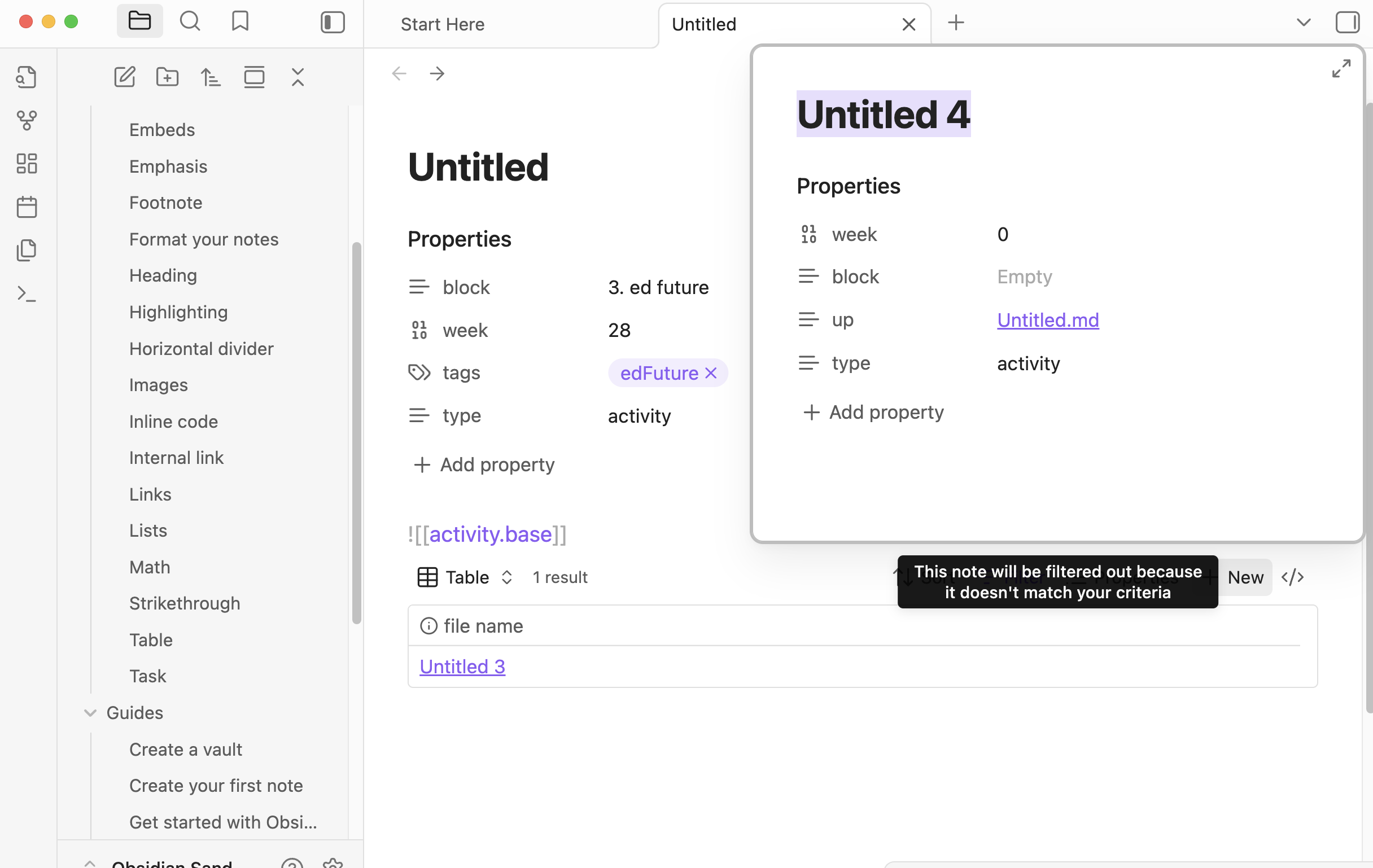Open daily note calendar icon
This screenshot has width=1373, height=868.
[x=27, y=207]
